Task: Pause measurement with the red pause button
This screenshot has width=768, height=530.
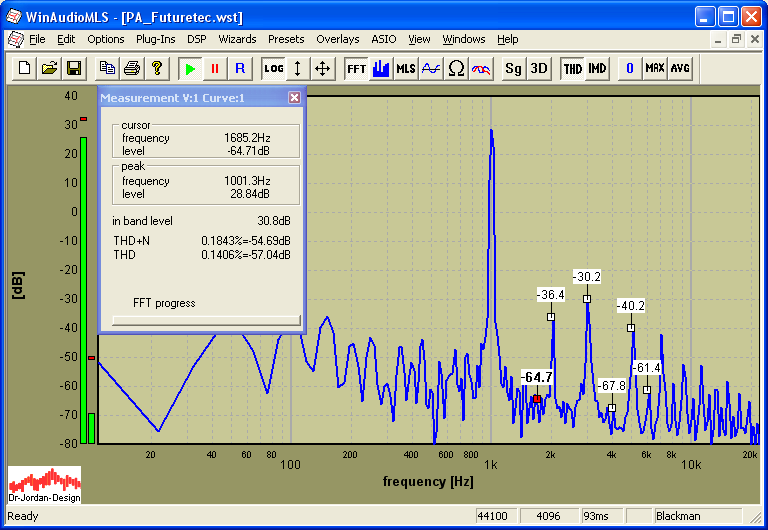Action: [x=214, y=68]
